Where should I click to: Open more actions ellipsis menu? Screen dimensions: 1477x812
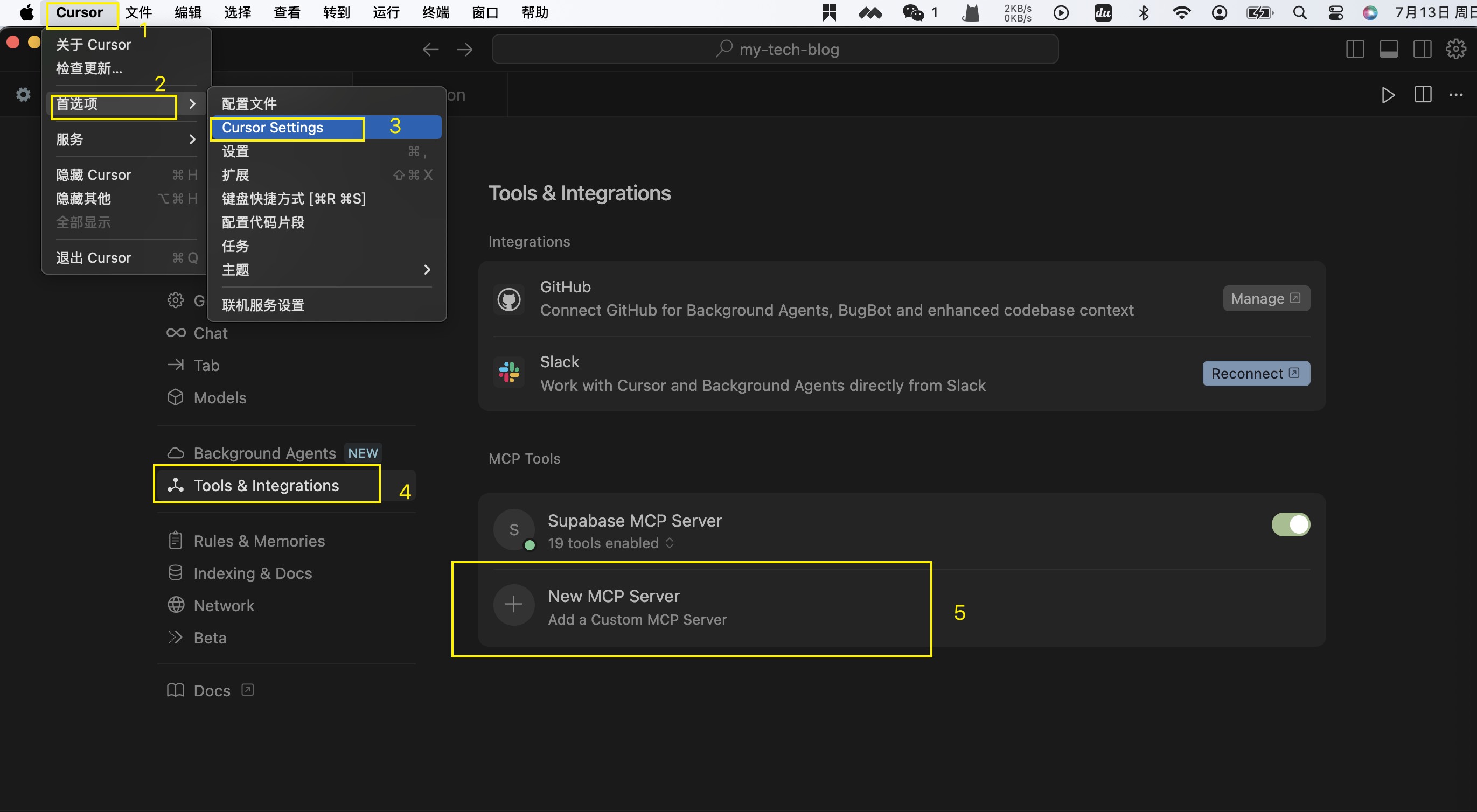tap(1456, 95)
